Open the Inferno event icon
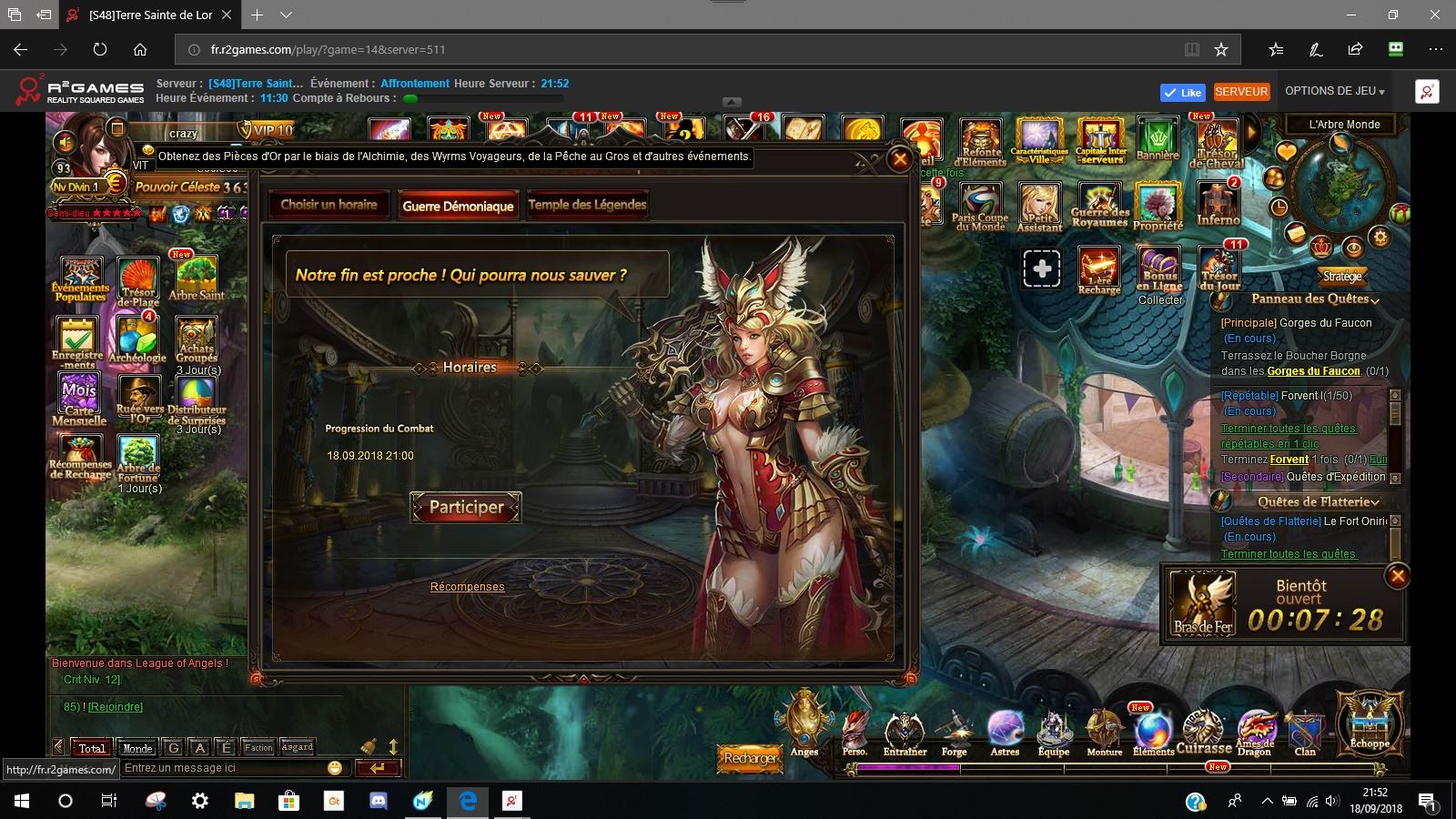Screen dimensions: 1456x819 click(1218, 204)
